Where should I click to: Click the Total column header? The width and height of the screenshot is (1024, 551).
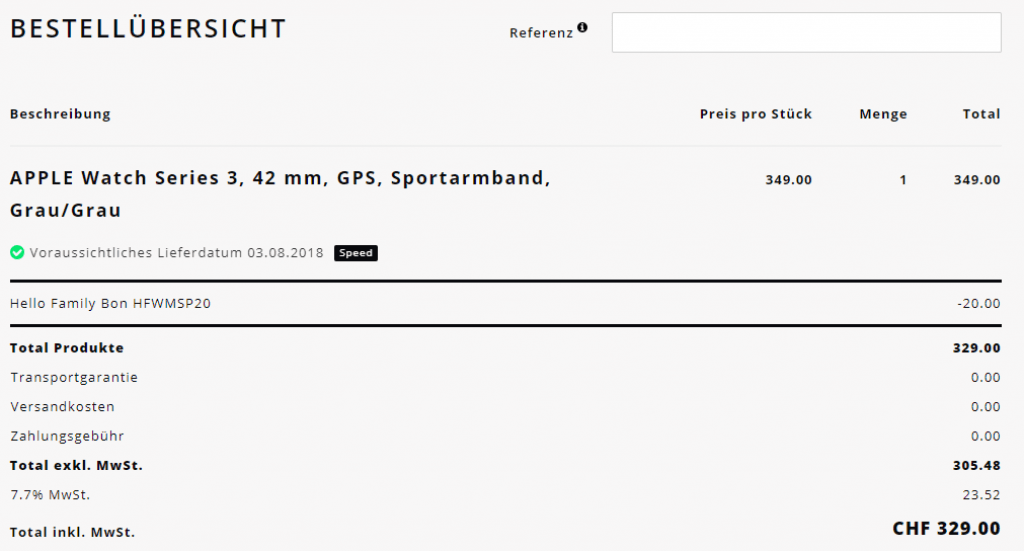tap(982, 114)
